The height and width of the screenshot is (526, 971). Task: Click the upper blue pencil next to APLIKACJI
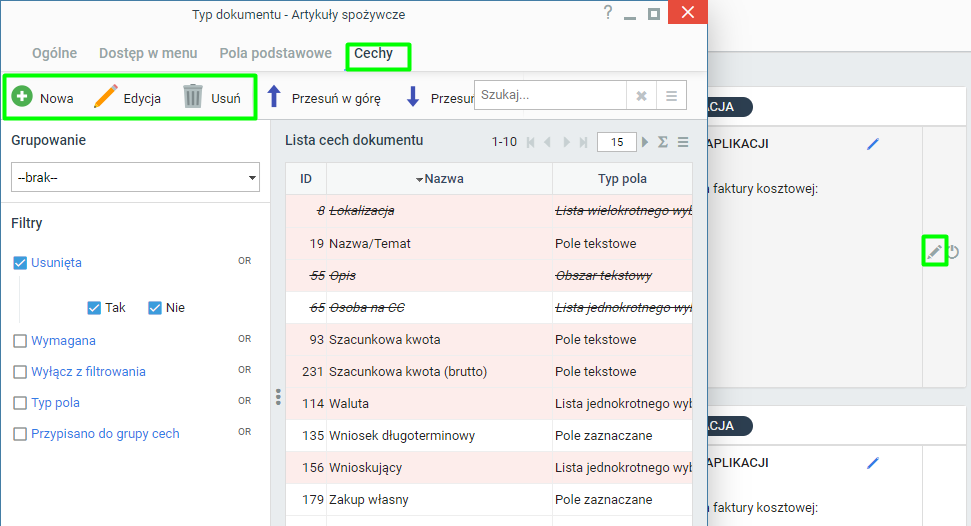coord(873,144)
